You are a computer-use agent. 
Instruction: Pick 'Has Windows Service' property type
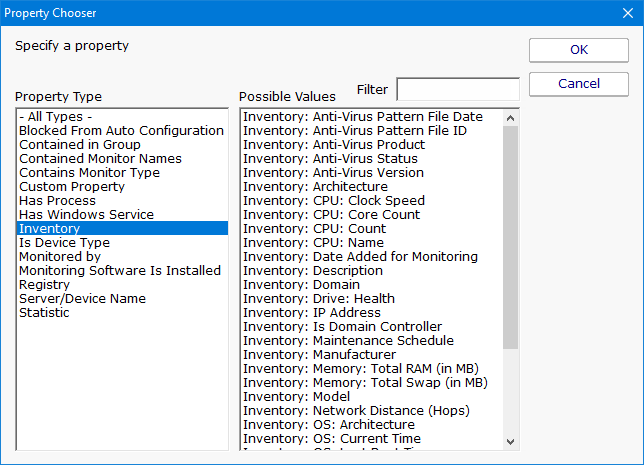[86, 215]
